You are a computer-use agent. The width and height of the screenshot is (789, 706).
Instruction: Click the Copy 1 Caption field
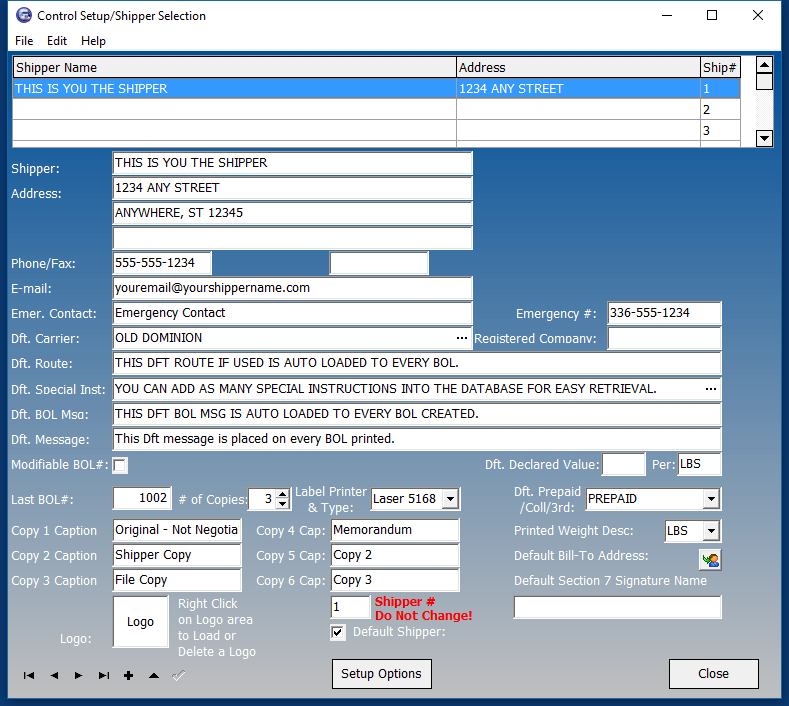click(177, 530)
